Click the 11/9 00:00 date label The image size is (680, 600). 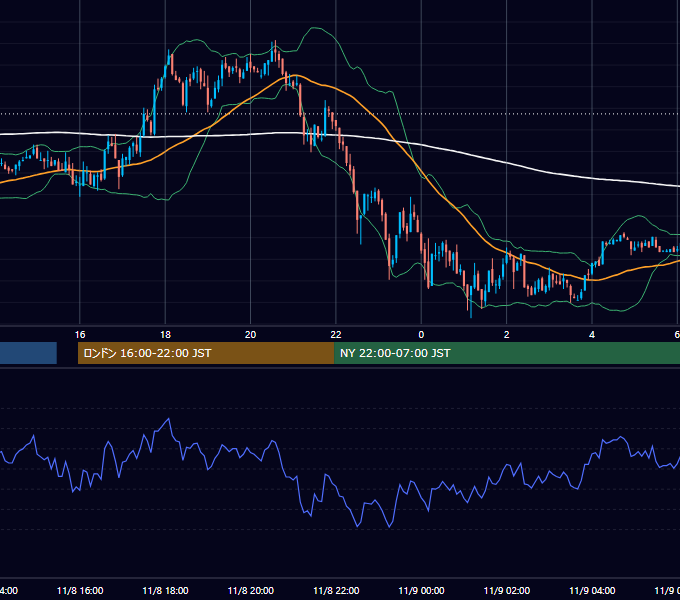tap(421, 591)
